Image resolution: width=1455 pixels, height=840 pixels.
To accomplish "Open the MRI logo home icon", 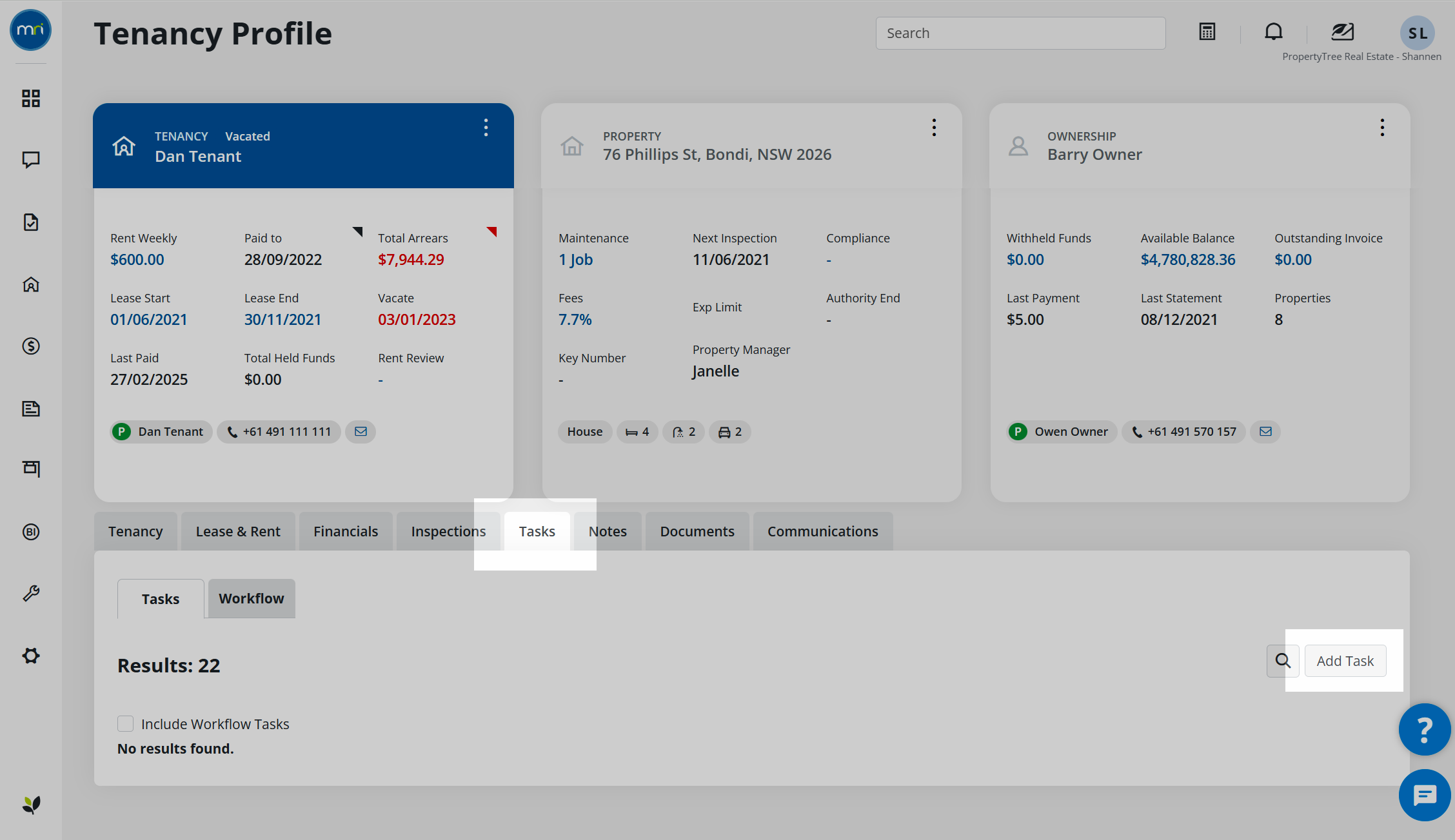I will coord(30,30).
